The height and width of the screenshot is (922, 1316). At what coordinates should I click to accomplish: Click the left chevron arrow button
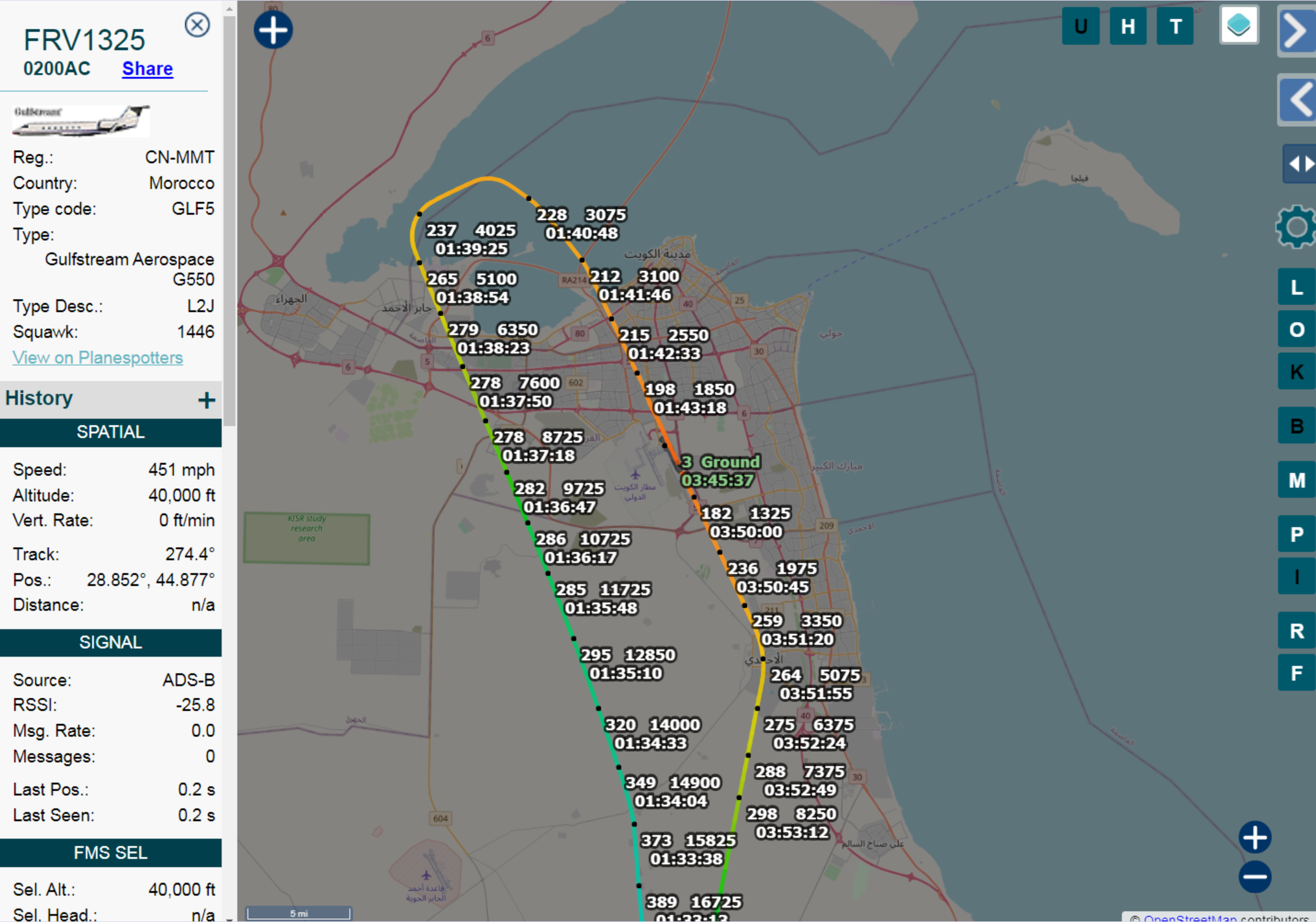pos(1296,100)
